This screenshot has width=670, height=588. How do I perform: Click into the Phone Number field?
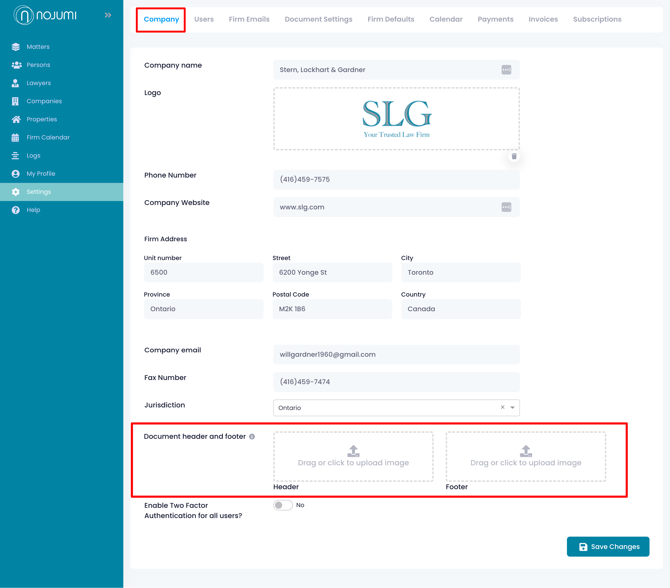[396, 180]
